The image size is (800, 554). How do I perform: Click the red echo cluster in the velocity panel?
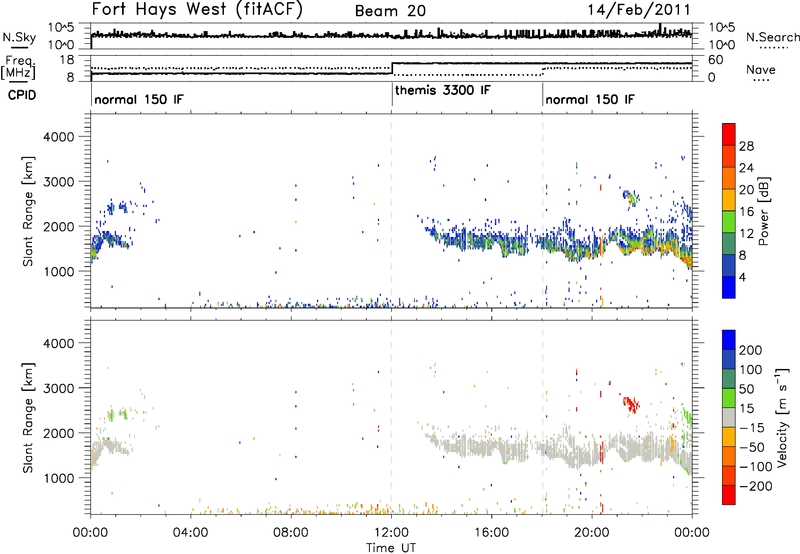(631, 404)
